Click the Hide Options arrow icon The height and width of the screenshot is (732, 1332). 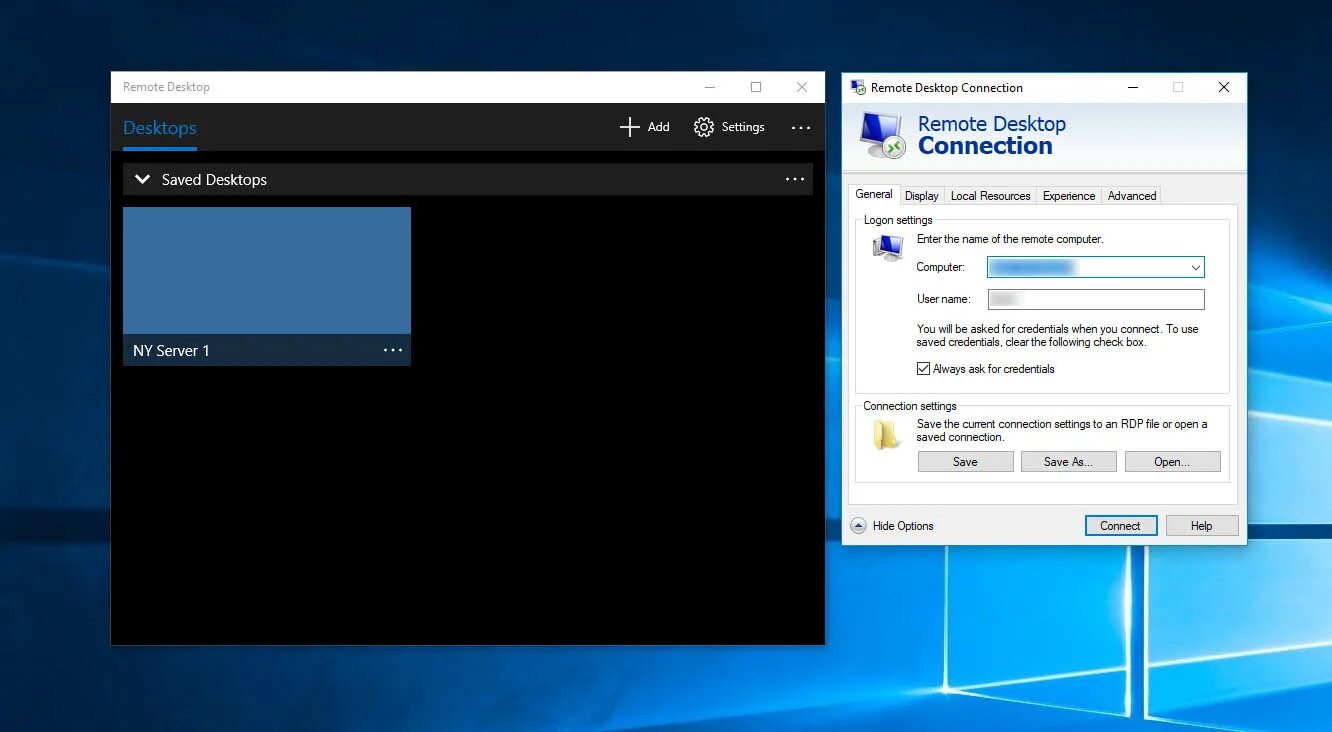858,525
